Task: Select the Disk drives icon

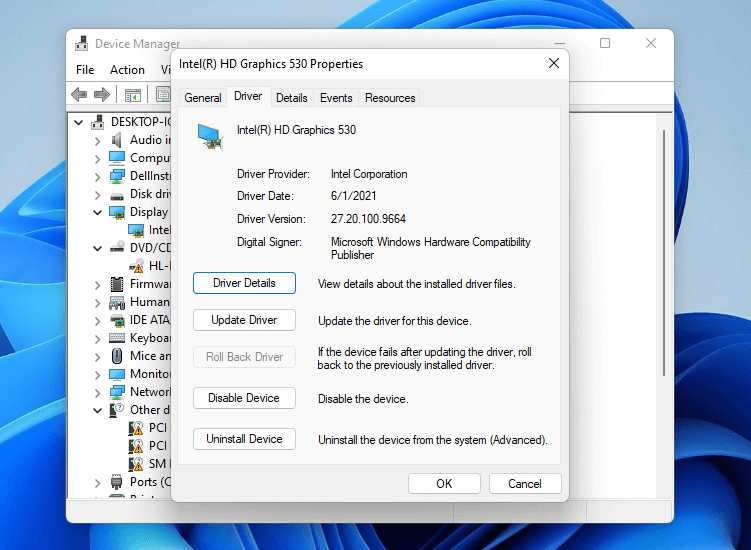Action: coord(117,195)
